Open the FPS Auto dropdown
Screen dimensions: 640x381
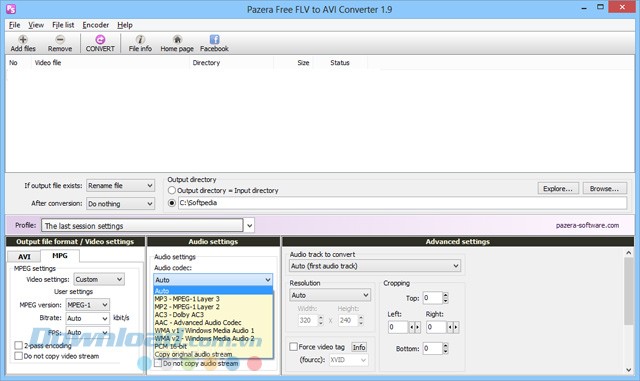pos(87,332)
